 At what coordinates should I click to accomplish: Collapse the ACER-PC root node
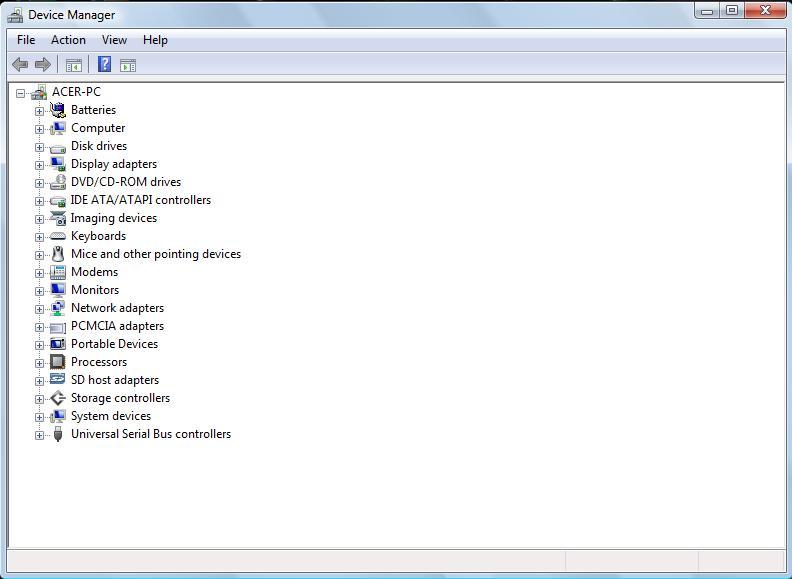click(20, 92)
